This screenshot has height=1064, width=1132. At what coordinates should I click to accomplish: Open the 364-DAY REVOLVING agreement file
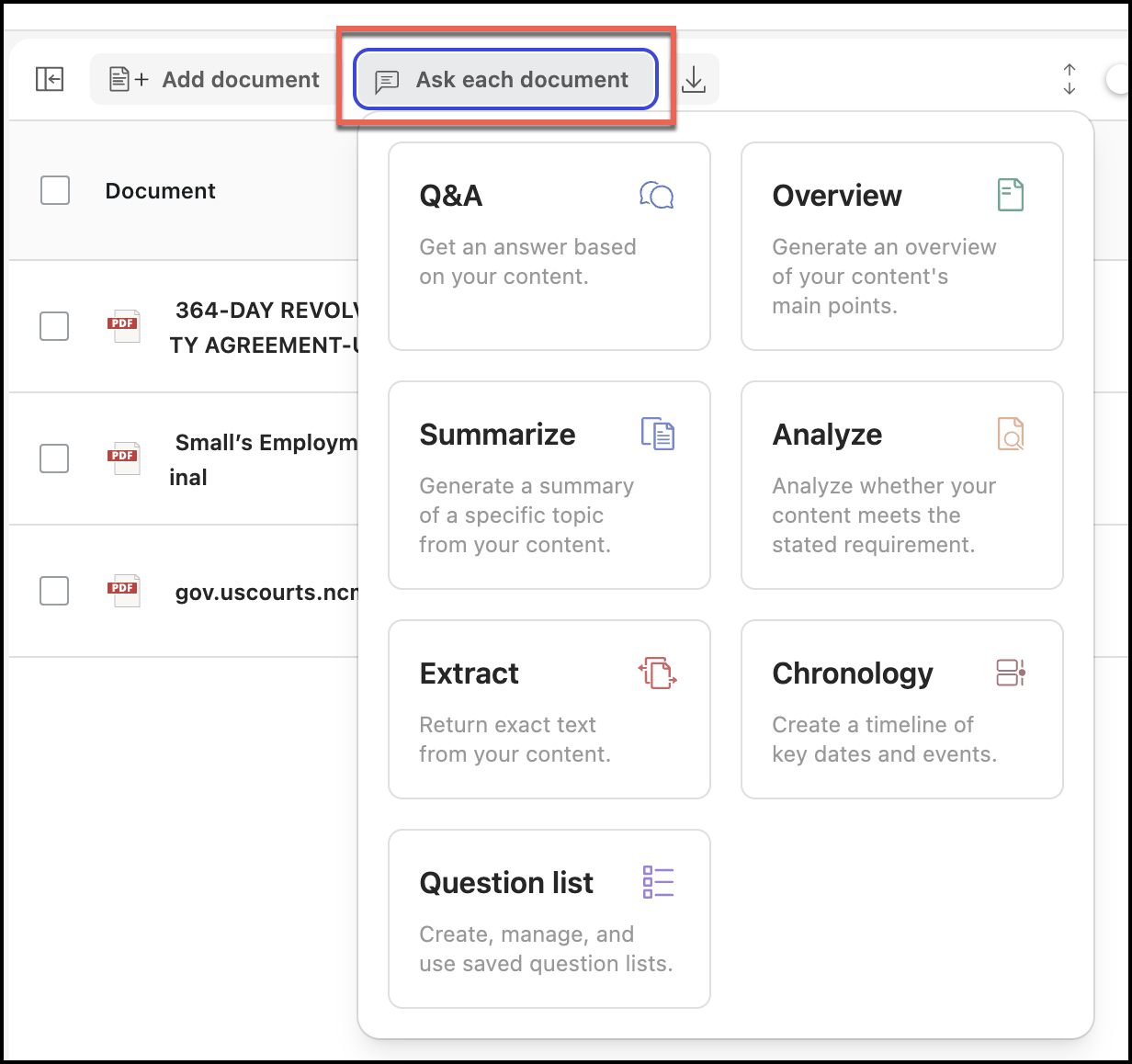[266, 327]
